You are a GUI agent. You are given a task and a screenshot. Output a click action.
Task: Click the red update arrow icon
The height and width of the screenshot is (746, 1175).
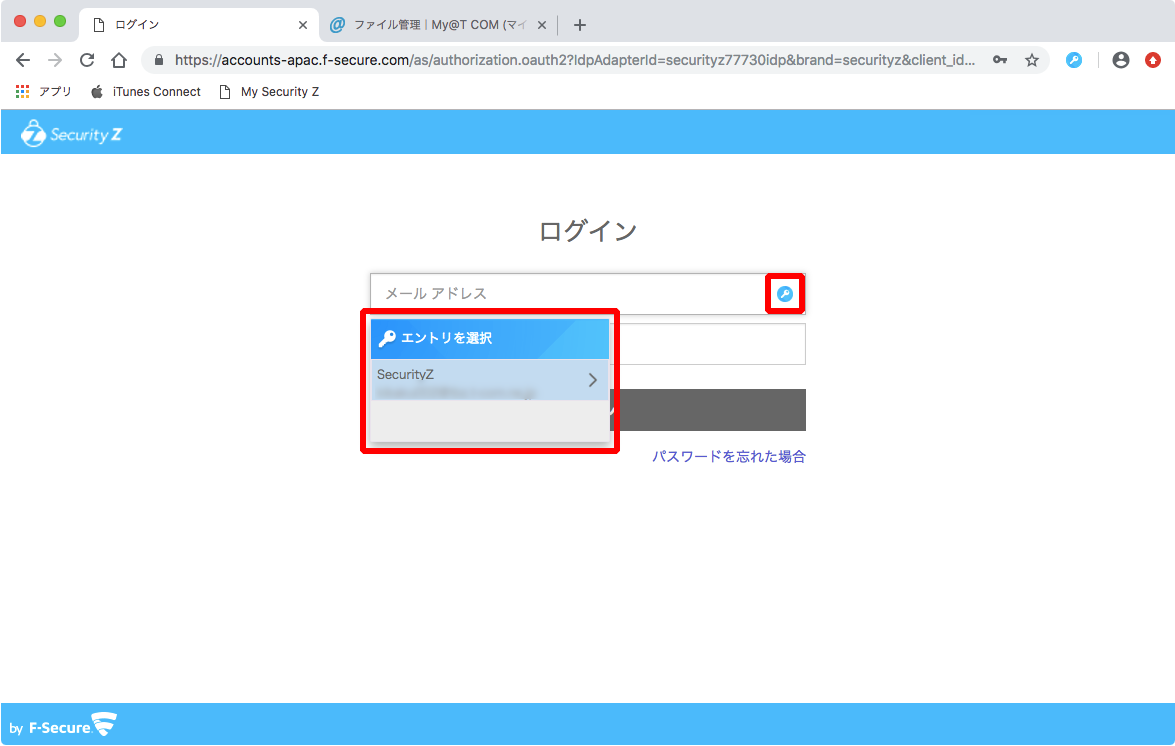(x=1153, y=60)
